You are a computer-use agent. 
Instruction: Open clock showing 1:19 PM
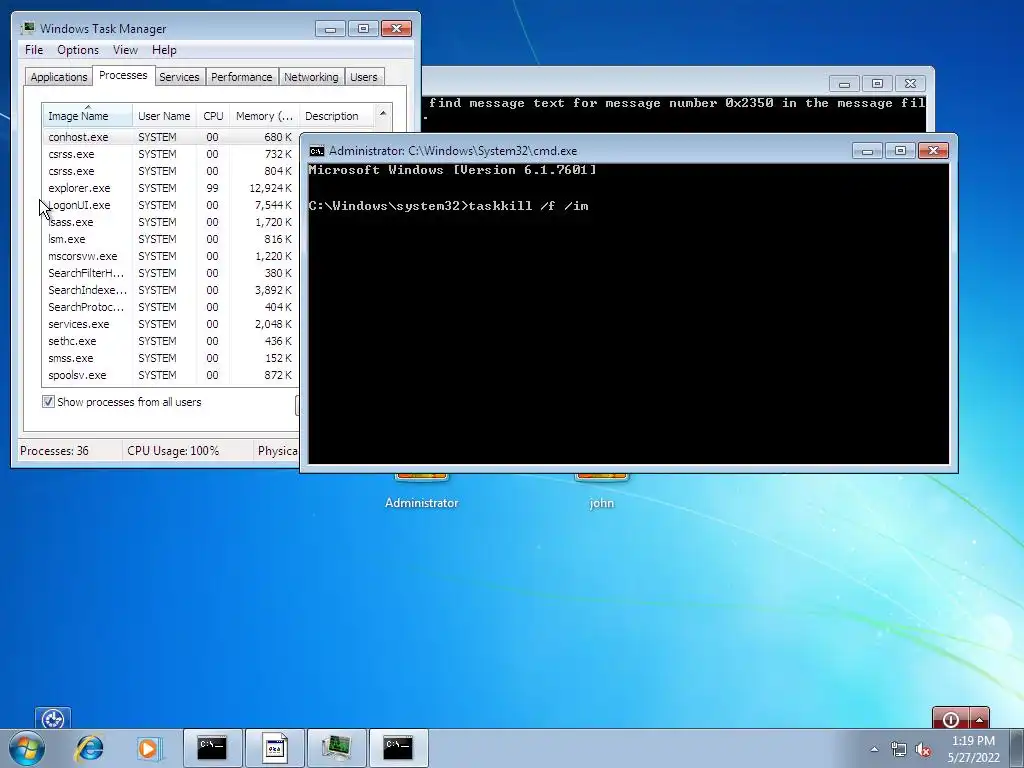973,749
